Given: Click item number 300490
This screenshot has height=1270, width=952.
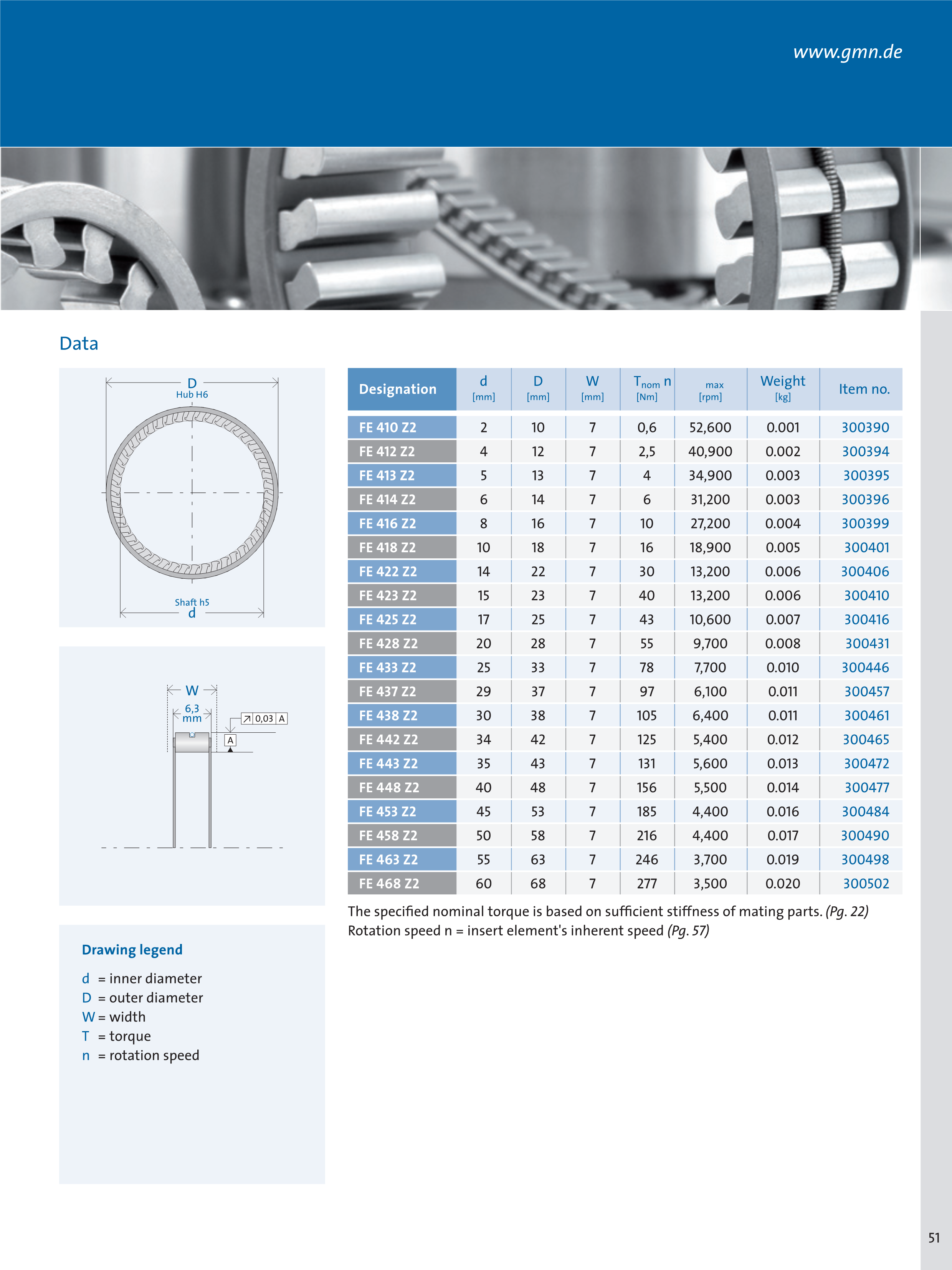Looking at the screenshot, I should 865,836.
